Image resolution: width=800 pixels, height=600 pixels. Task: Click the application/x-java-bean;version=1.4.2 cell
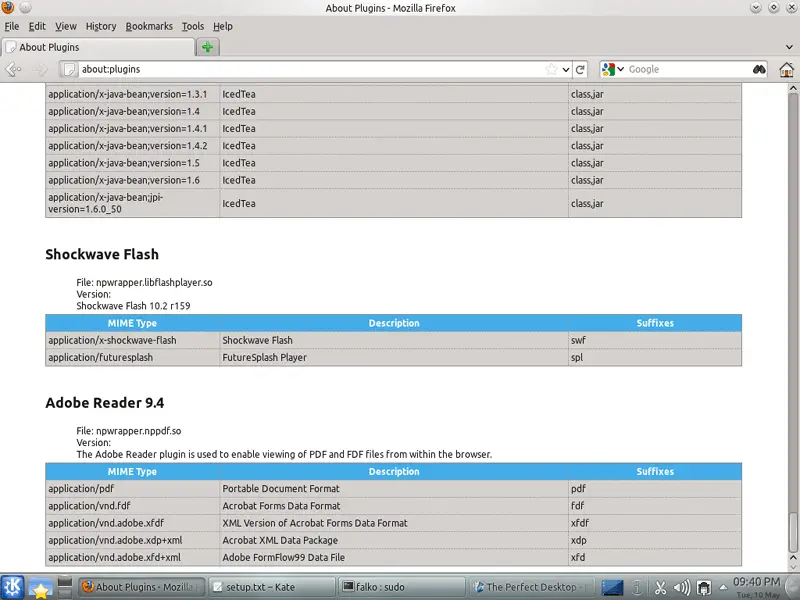click(x=133, y=146)
